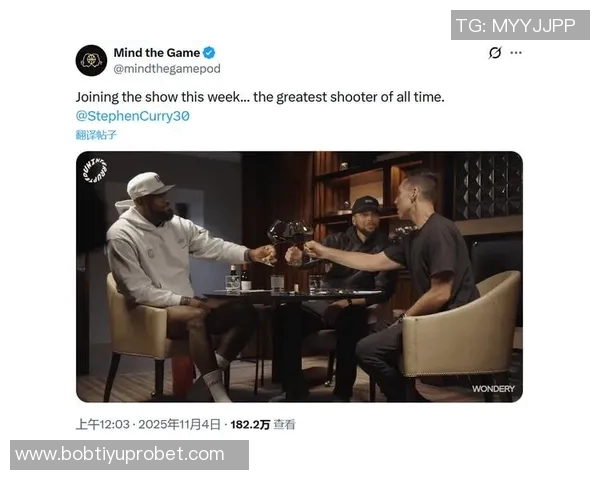Click the tweet text about greatest shooter
Image resolution: width=600 pixels, height=480 pixels.
260,97
